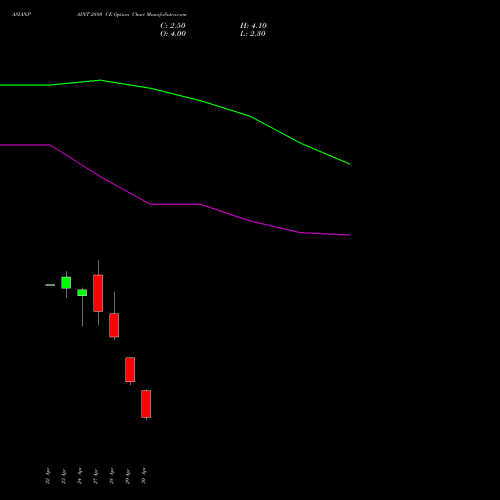The width and height of the screenshot is (500, 500).
Task: Click the 'ASIANP' symbol label
Action: click(x=21, y=15)
